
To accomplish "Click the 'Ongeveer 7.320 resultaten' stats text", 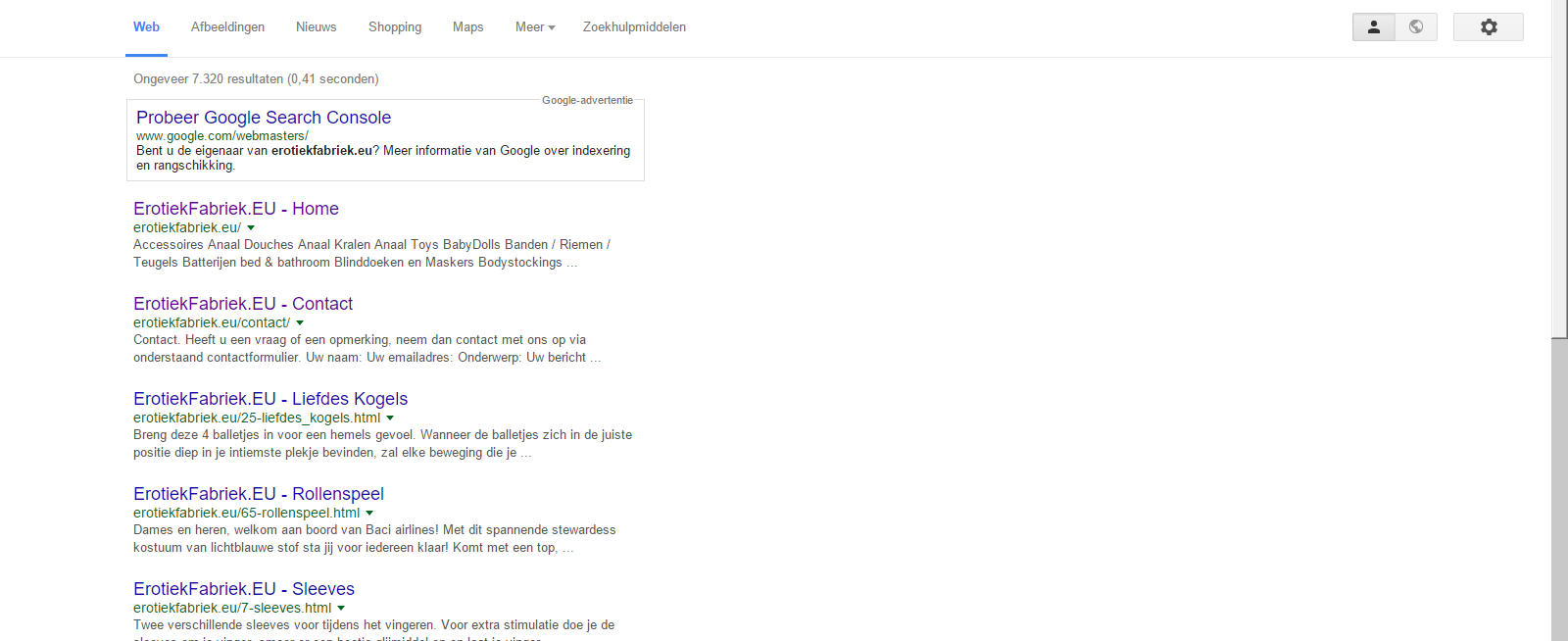I will point(256,79).
